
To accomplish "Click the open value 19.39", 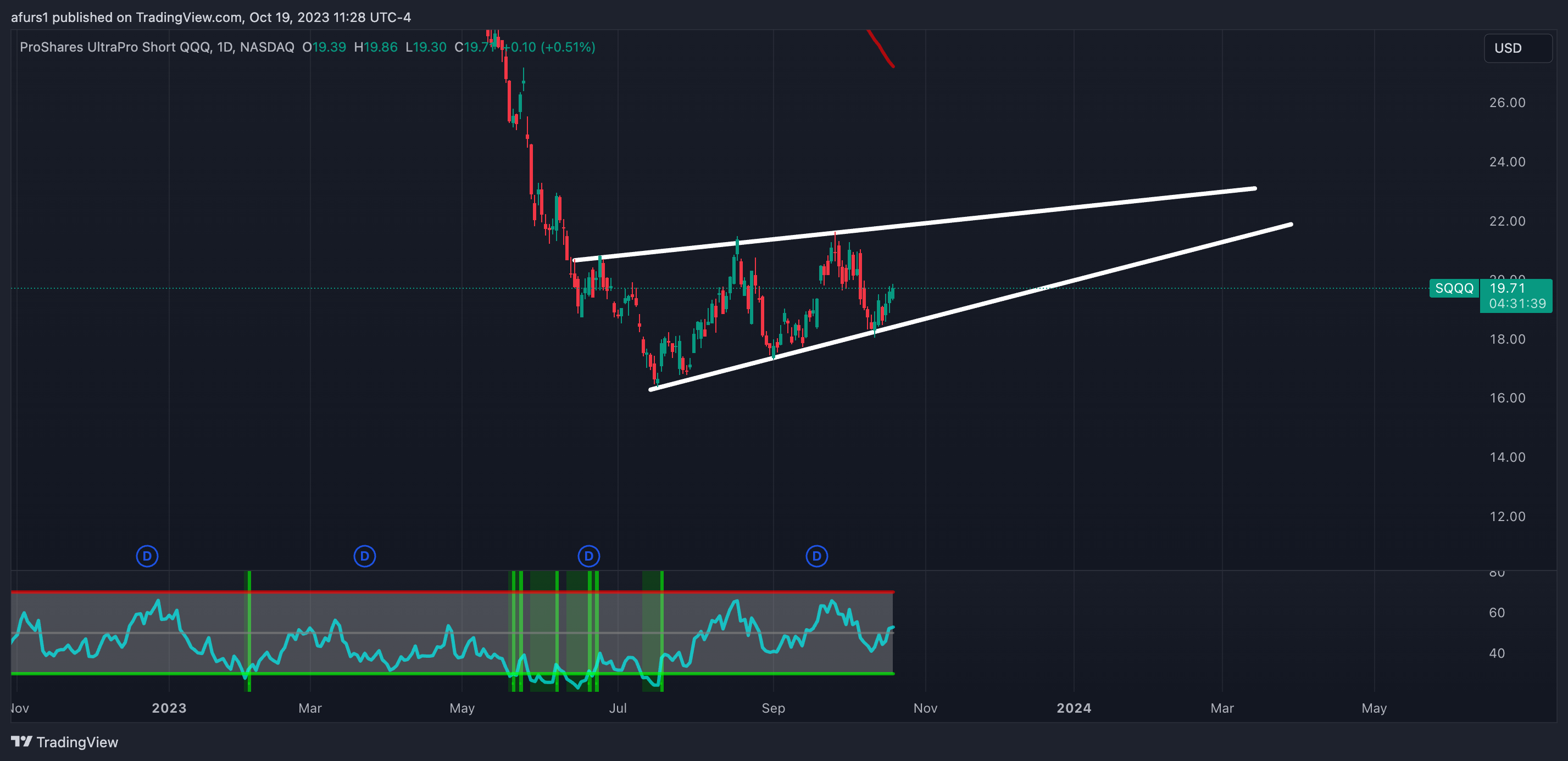I will [329, 47].
